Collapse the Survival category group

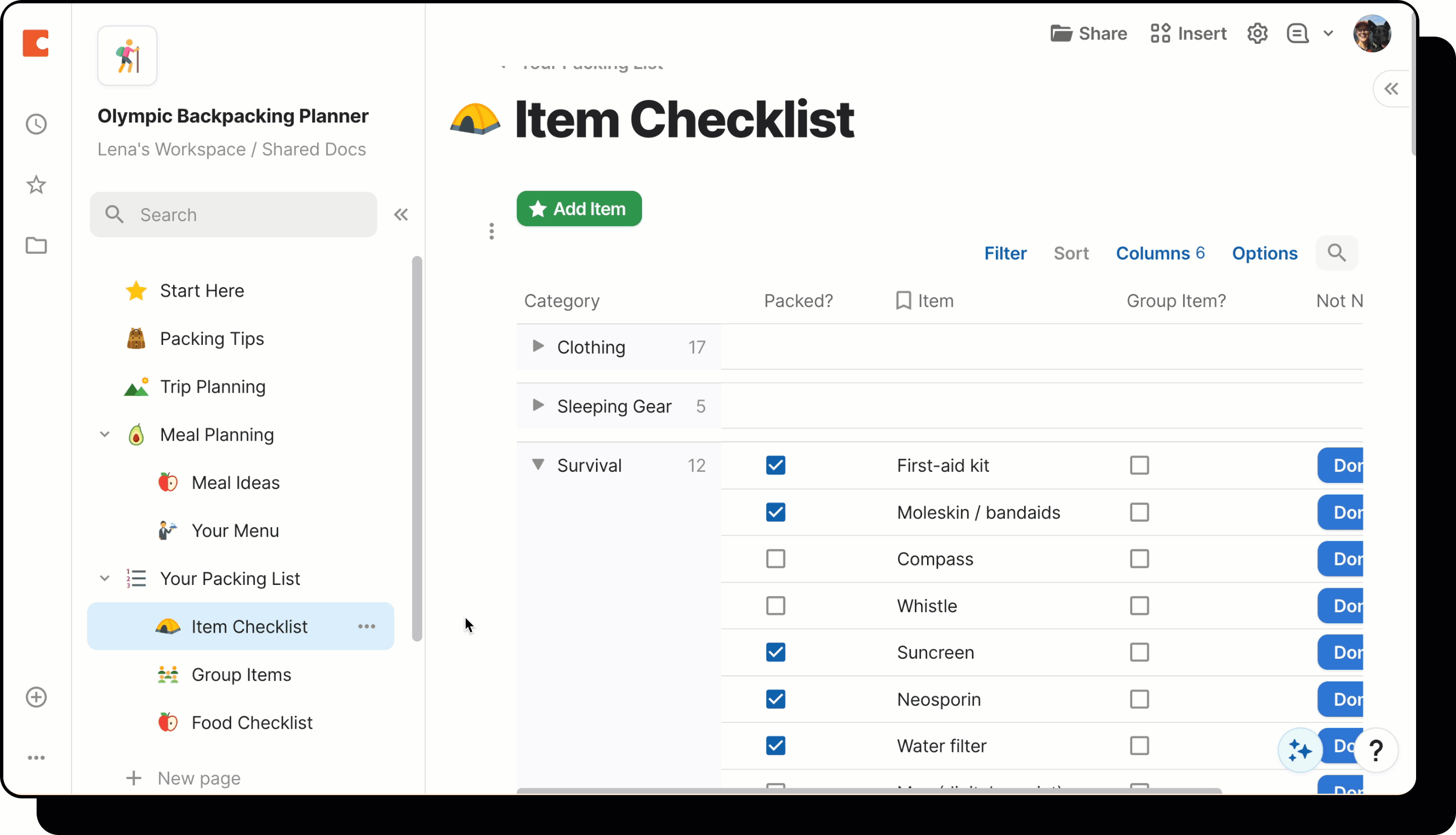pyautogui.click(x=538, y=465)
